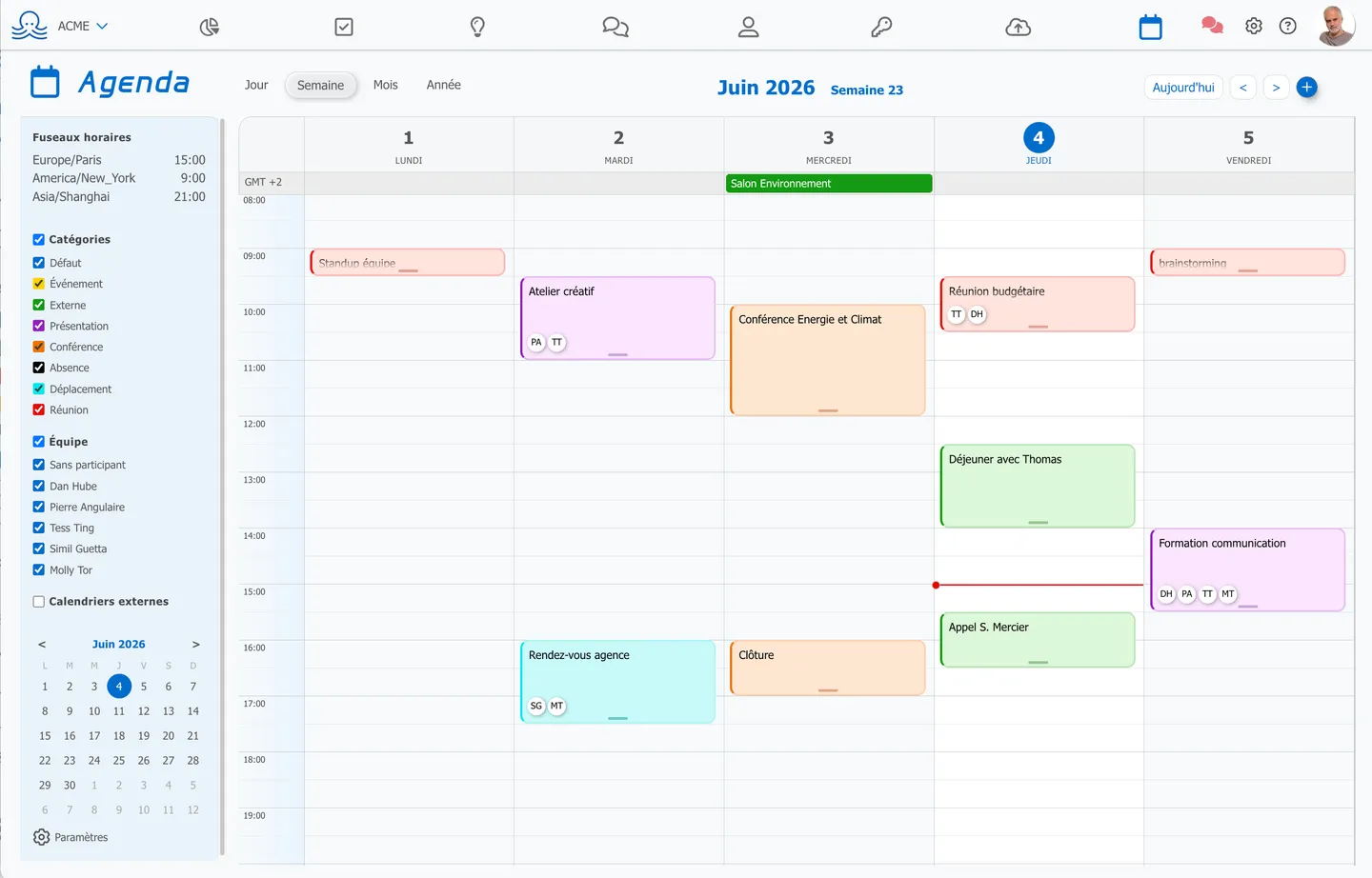Image resolution: width=1372 pixels, height=878 pixels.
Task: Switch to Mois view
Action: (x=386, y=85)
